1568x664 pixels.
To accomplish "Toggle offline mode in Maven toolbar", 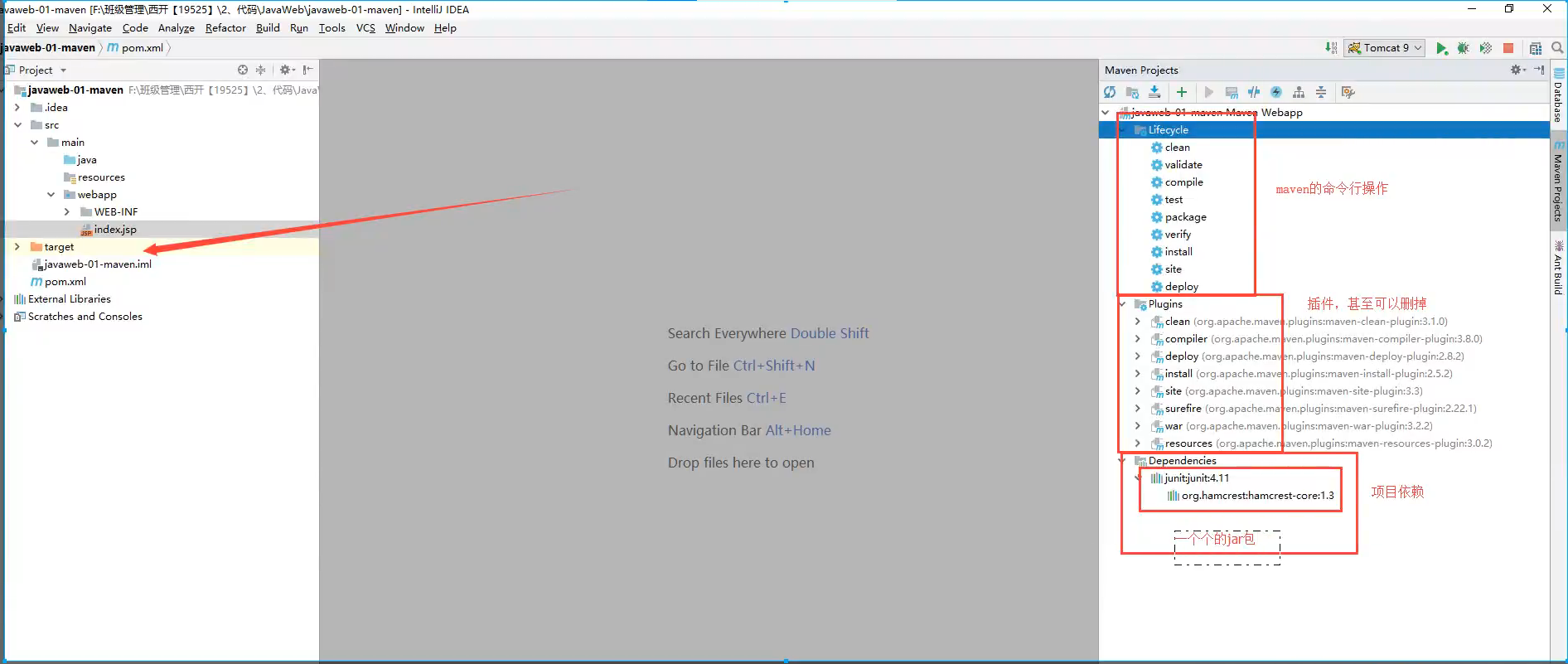I will click(1254, 93).
